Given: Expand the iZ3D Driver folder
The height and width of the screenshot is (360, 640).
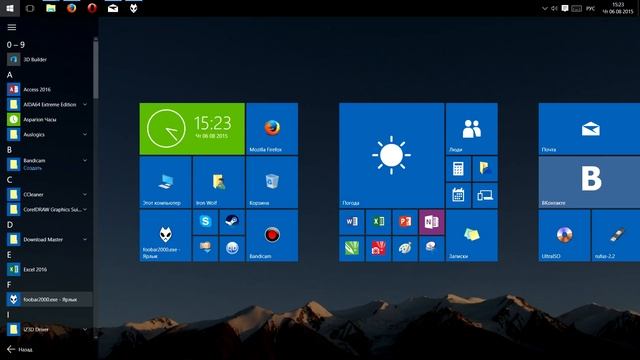Looking at the screenshot, I should coord(84,329).
